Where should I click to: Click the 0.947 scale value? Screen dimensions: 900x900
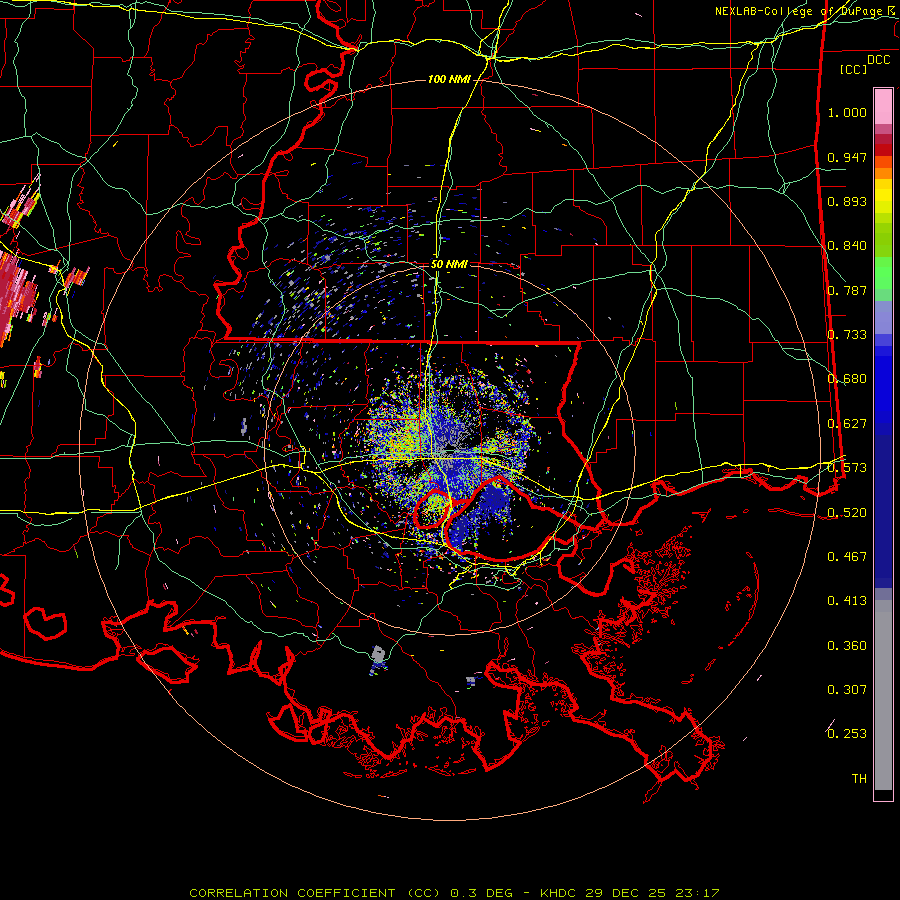[847, 157]
